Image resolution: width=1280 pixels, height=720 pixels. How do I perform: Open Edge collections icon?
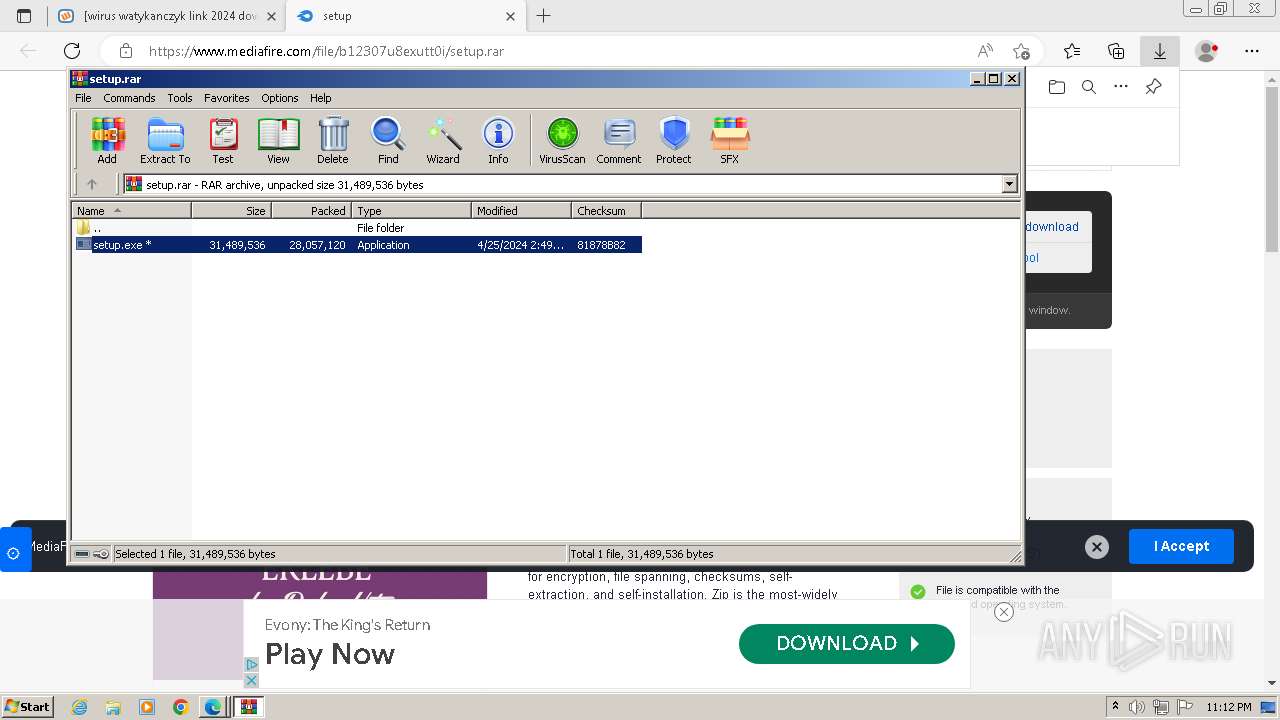(1116, 51)
